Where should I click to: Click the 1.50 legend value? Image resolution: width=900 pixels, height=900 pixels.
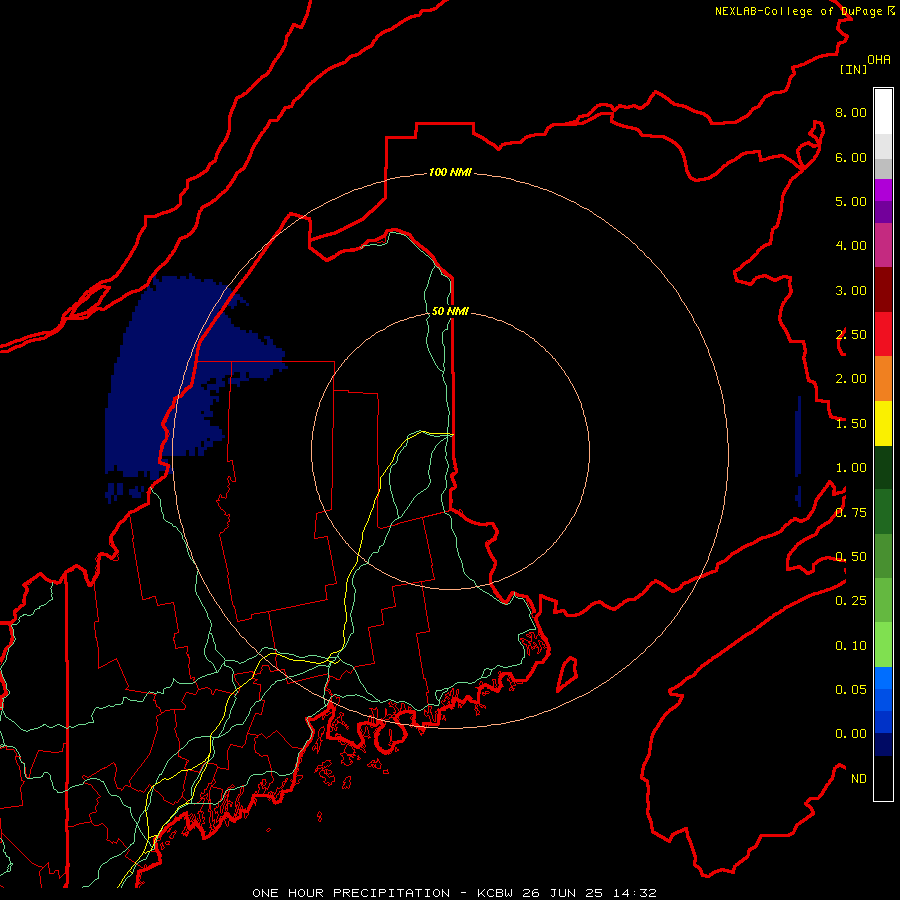(x=851, y=424)
